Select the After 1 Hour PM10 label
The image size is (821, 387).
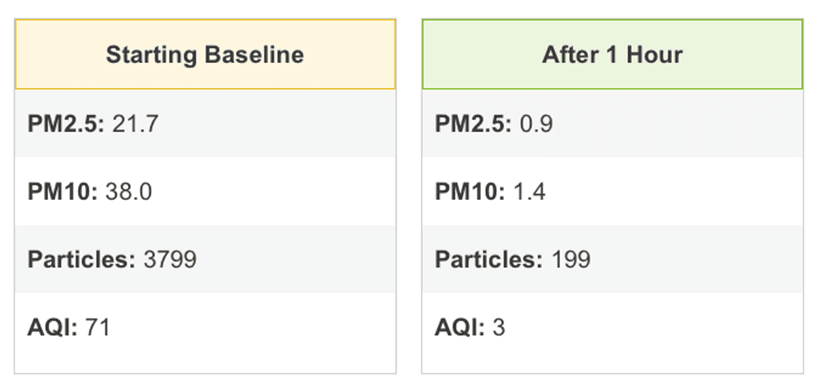470,192
